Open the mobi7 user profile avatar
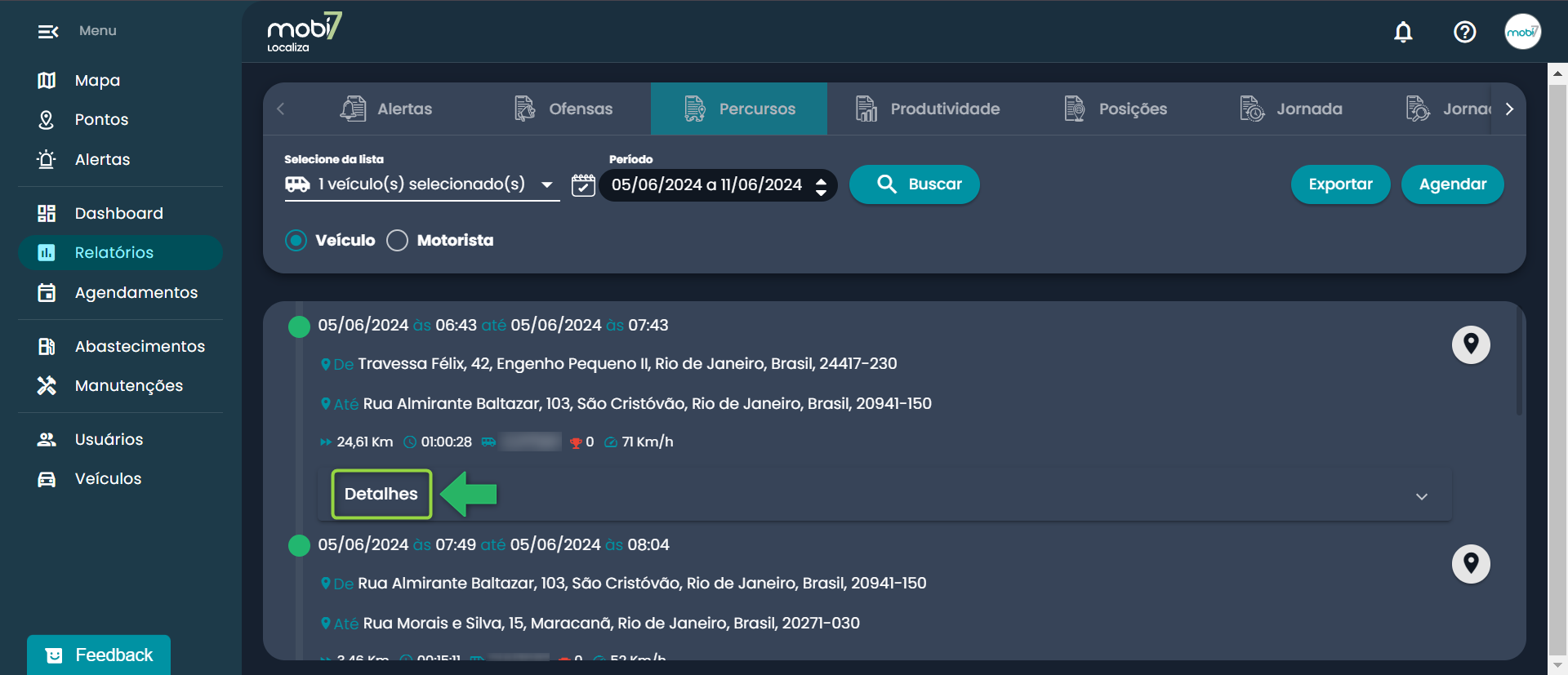Viewport: 1568px width, 675px height. click(1522, 32)
